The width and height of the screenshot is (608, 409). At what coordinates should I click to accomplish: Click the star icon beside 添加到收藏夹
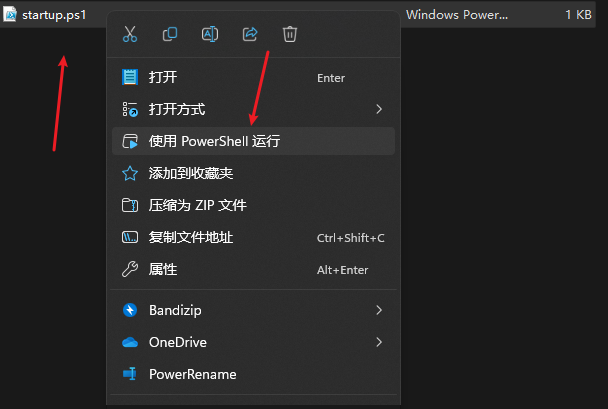[x=130, y=173]
